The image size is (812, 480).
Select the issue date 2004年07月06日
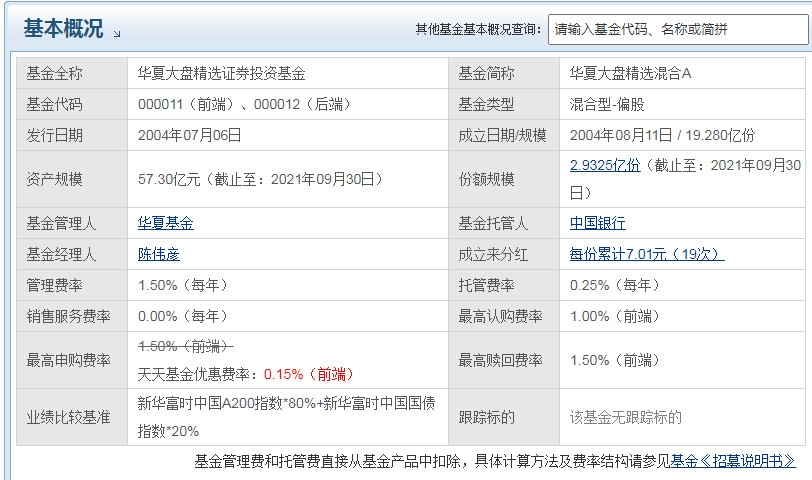tap(190, 136)
